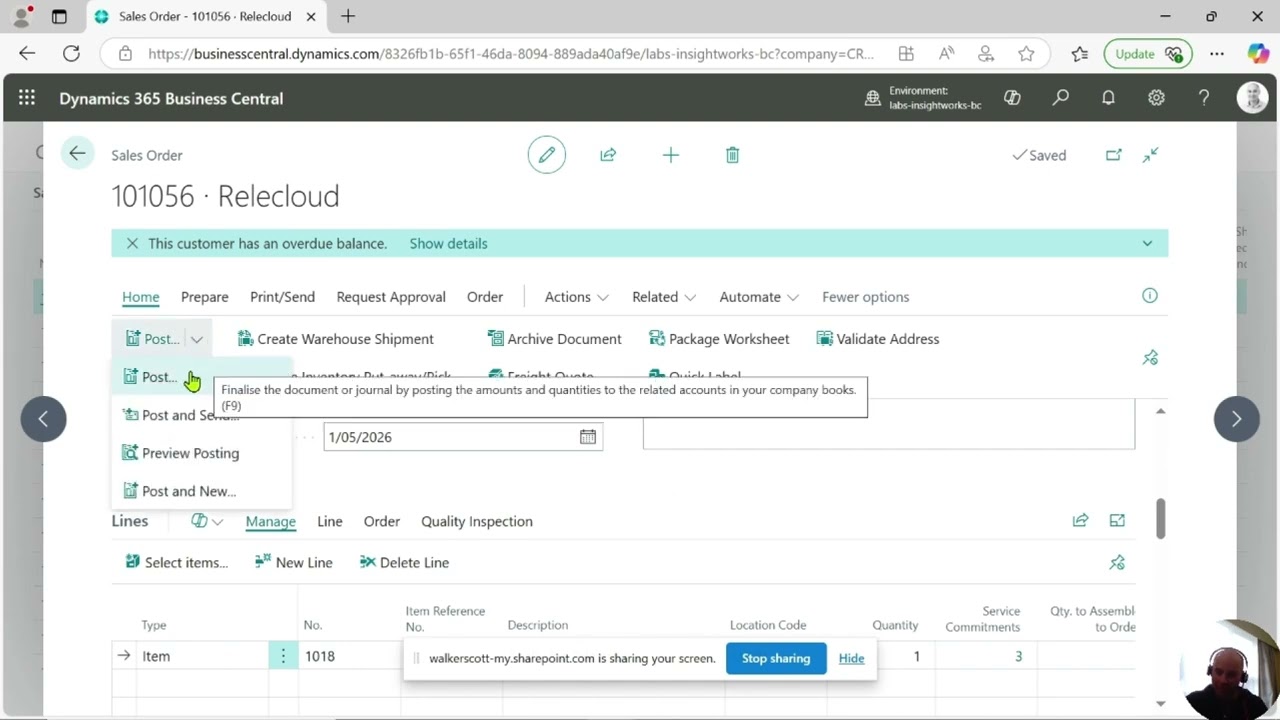Click the pin action bar icon
1280x720 pixels.
1150,358
